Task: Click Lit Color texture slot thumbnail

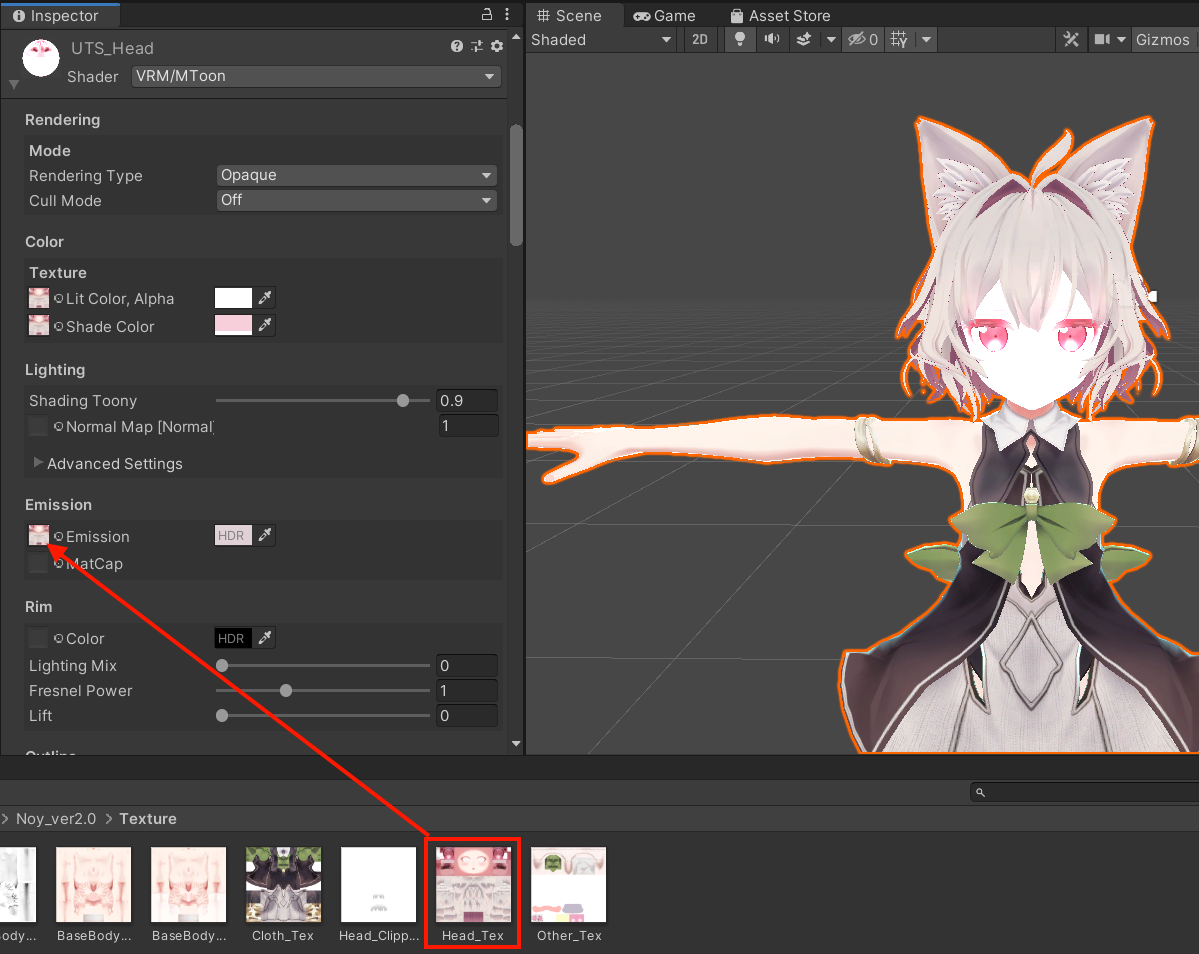Action: point(38,297)
